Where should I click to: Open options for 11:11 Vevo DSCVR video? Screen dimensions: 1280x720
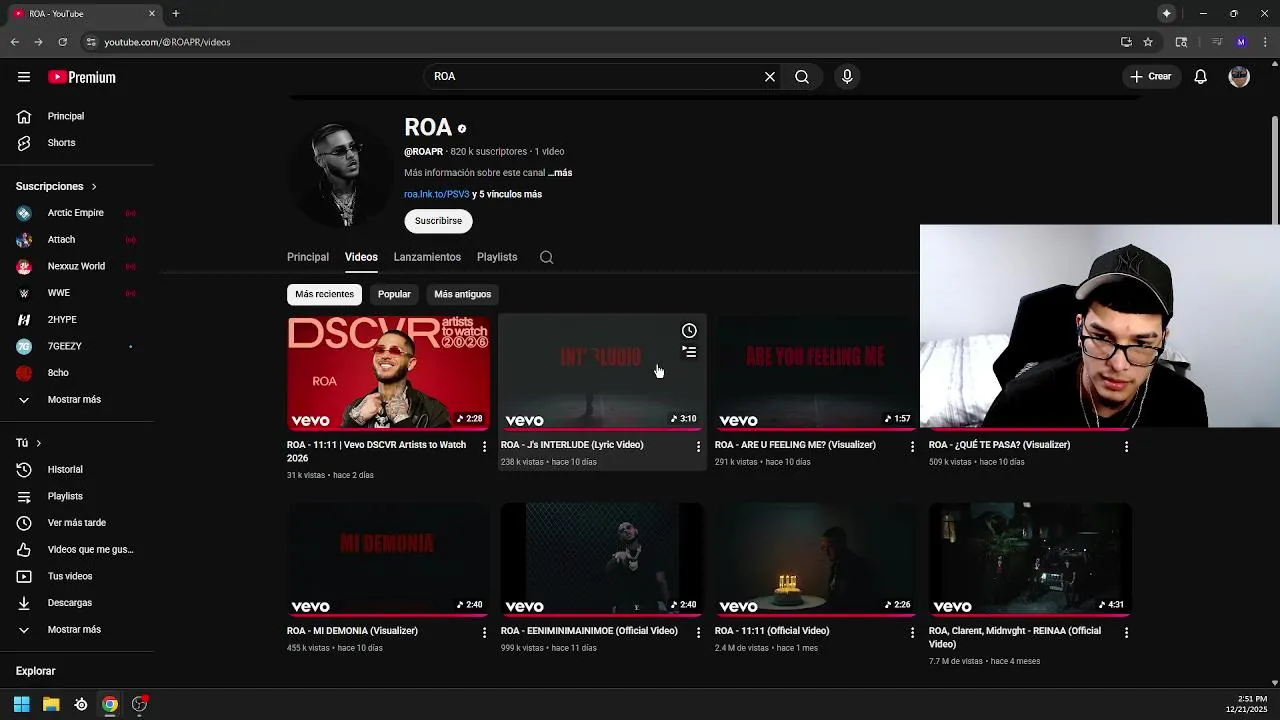coord(484,447)
